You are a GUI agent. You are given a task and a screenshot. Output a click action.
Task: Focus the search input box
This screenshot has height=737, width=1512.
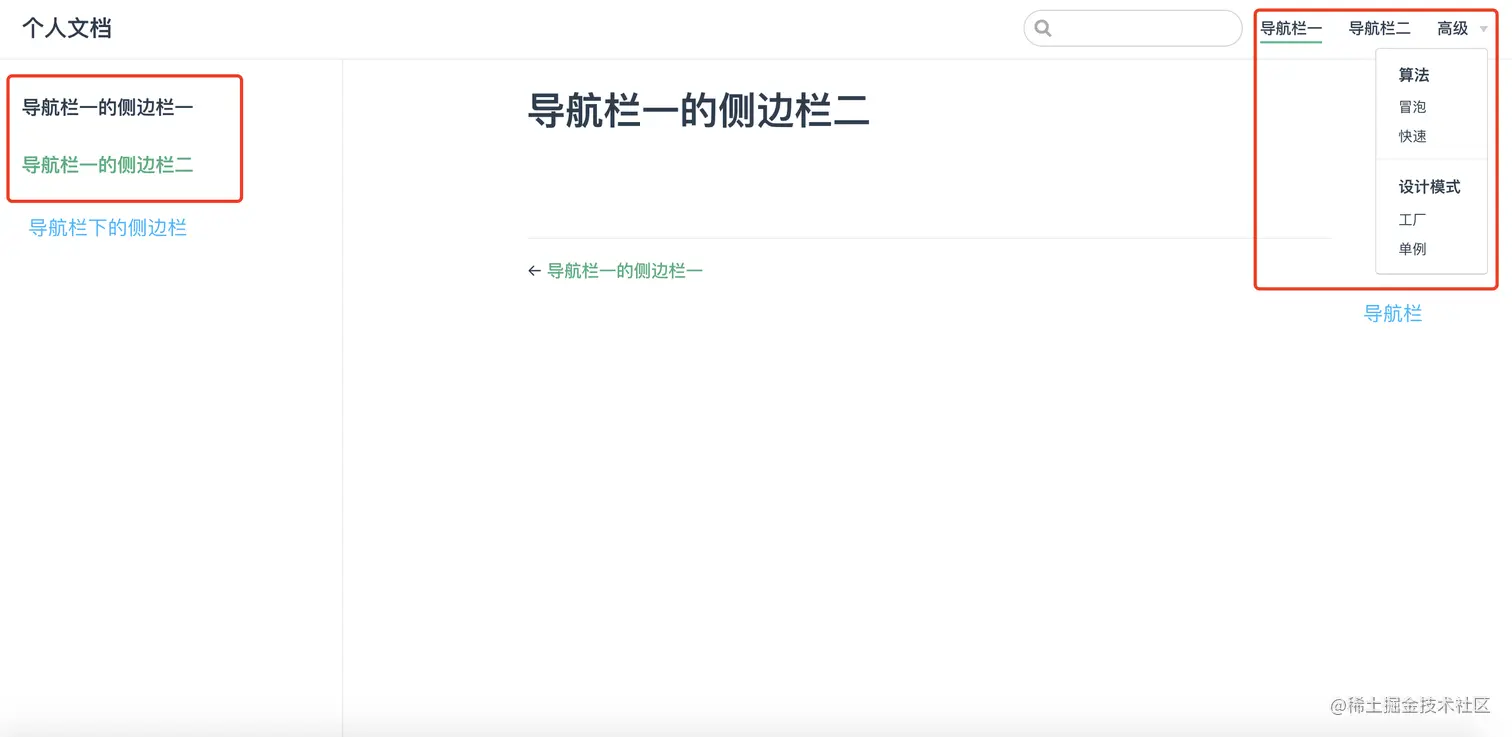[x=1132, y=28]
